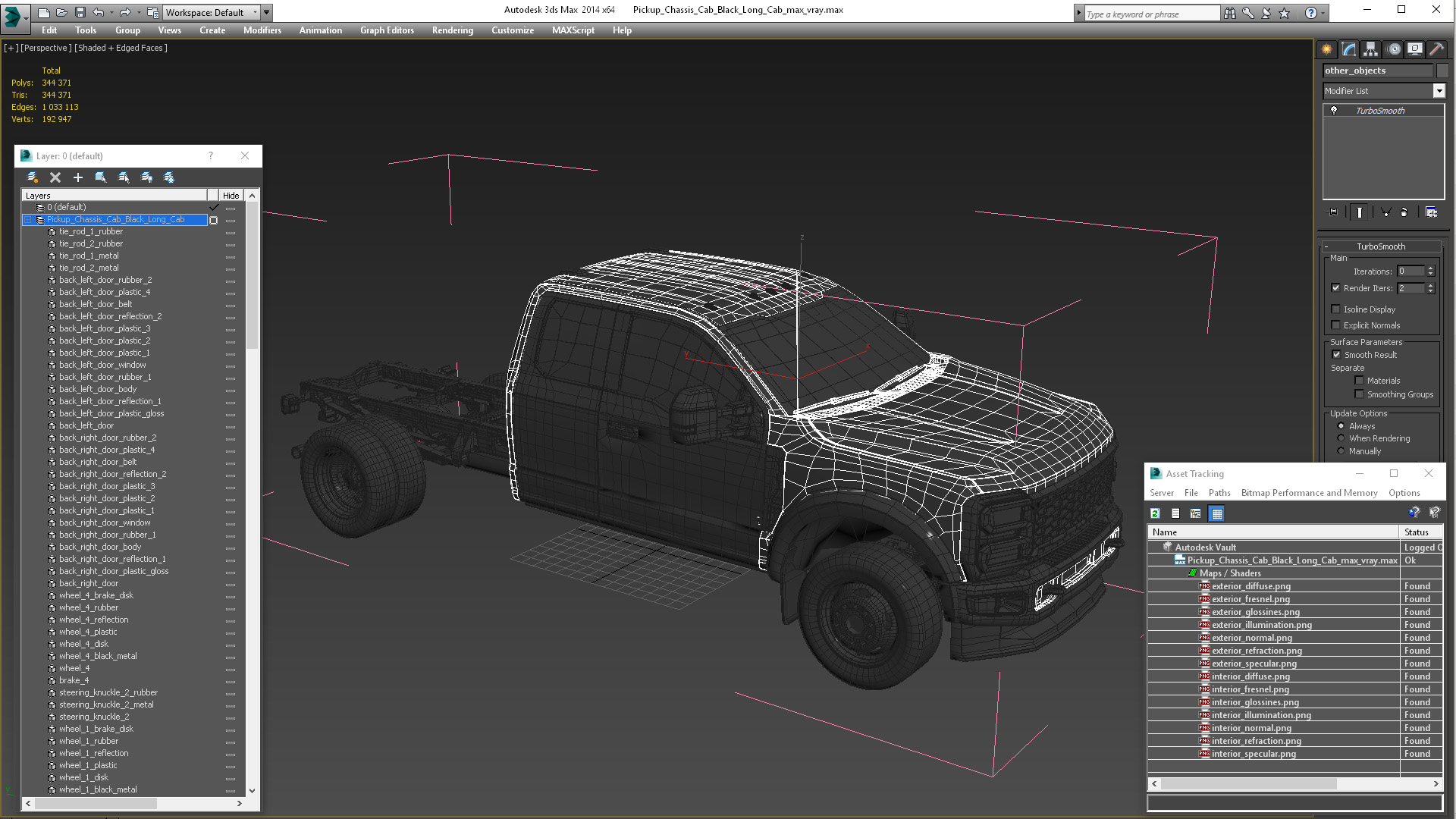Toggle the Render Iters checkbox
This screenshot has width=1456, height=819.
pyautogui.click(x=1336, y=288)
